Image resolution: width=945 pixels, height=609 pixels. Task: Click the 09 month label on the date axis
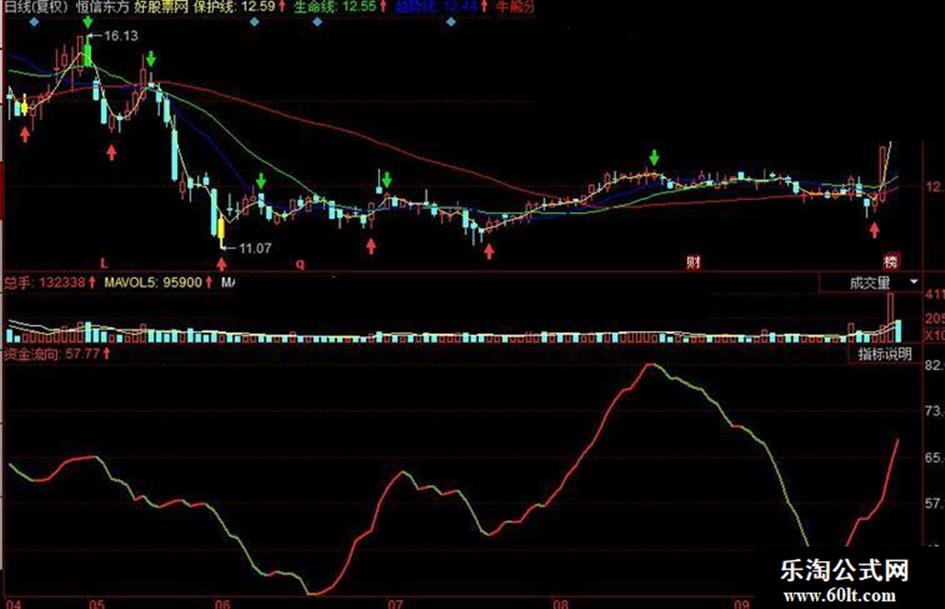[742, 604]
